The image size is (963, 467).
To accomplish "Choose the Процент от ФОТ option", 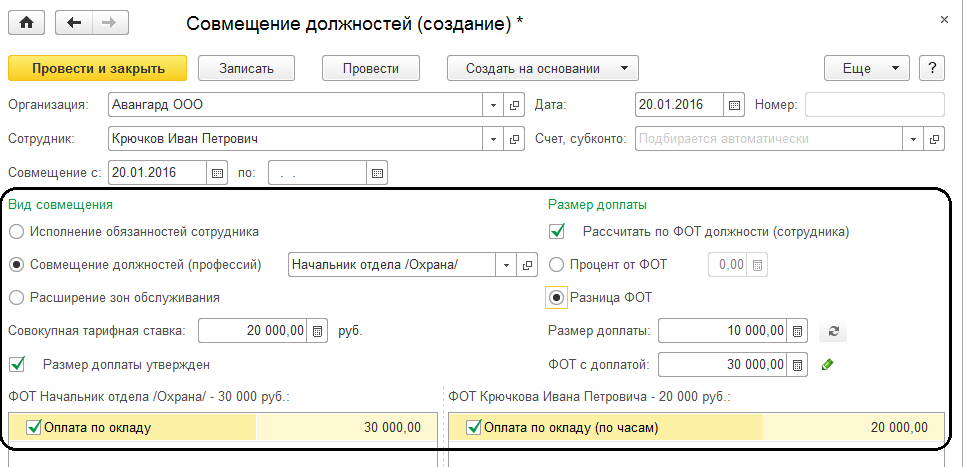I will click(556, 265).
